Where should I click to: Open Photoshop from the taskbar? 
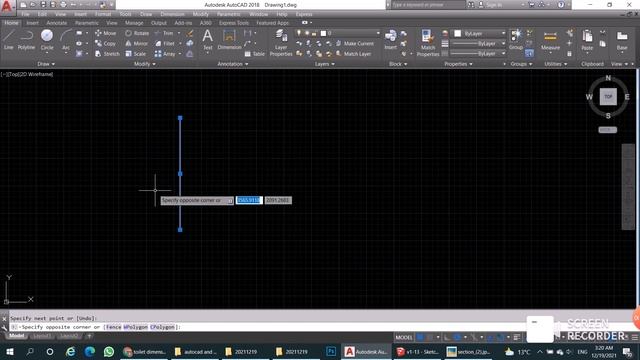(x=331, y=351)
